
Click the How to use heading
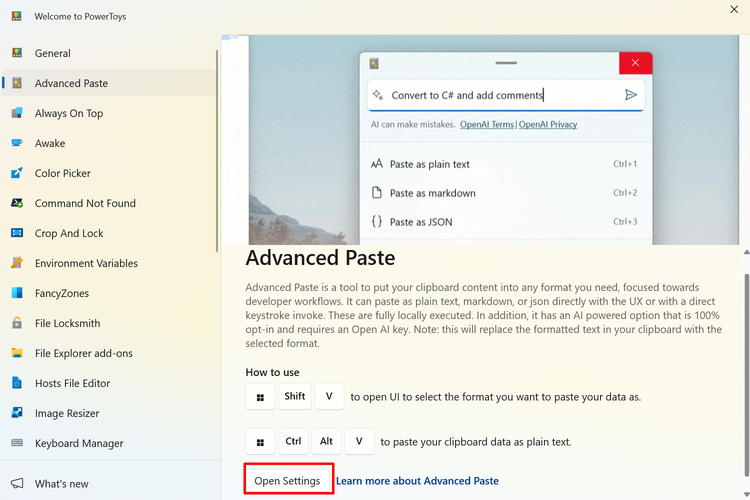[272, 372]
